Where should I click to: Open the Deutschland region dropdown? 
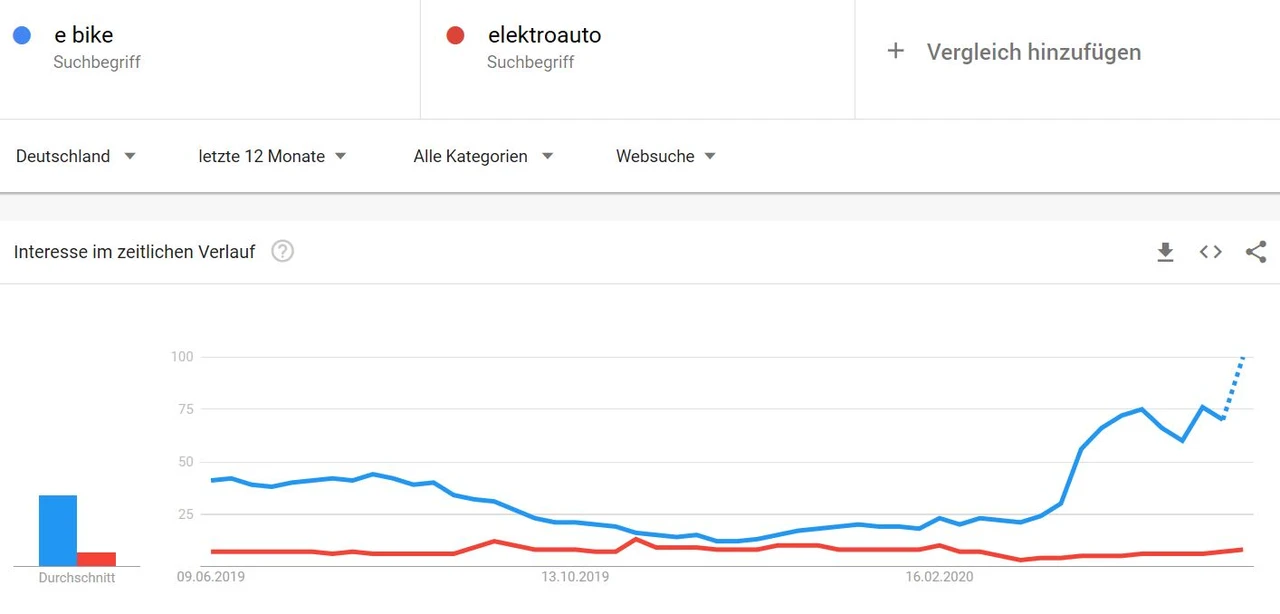[76, 156]
